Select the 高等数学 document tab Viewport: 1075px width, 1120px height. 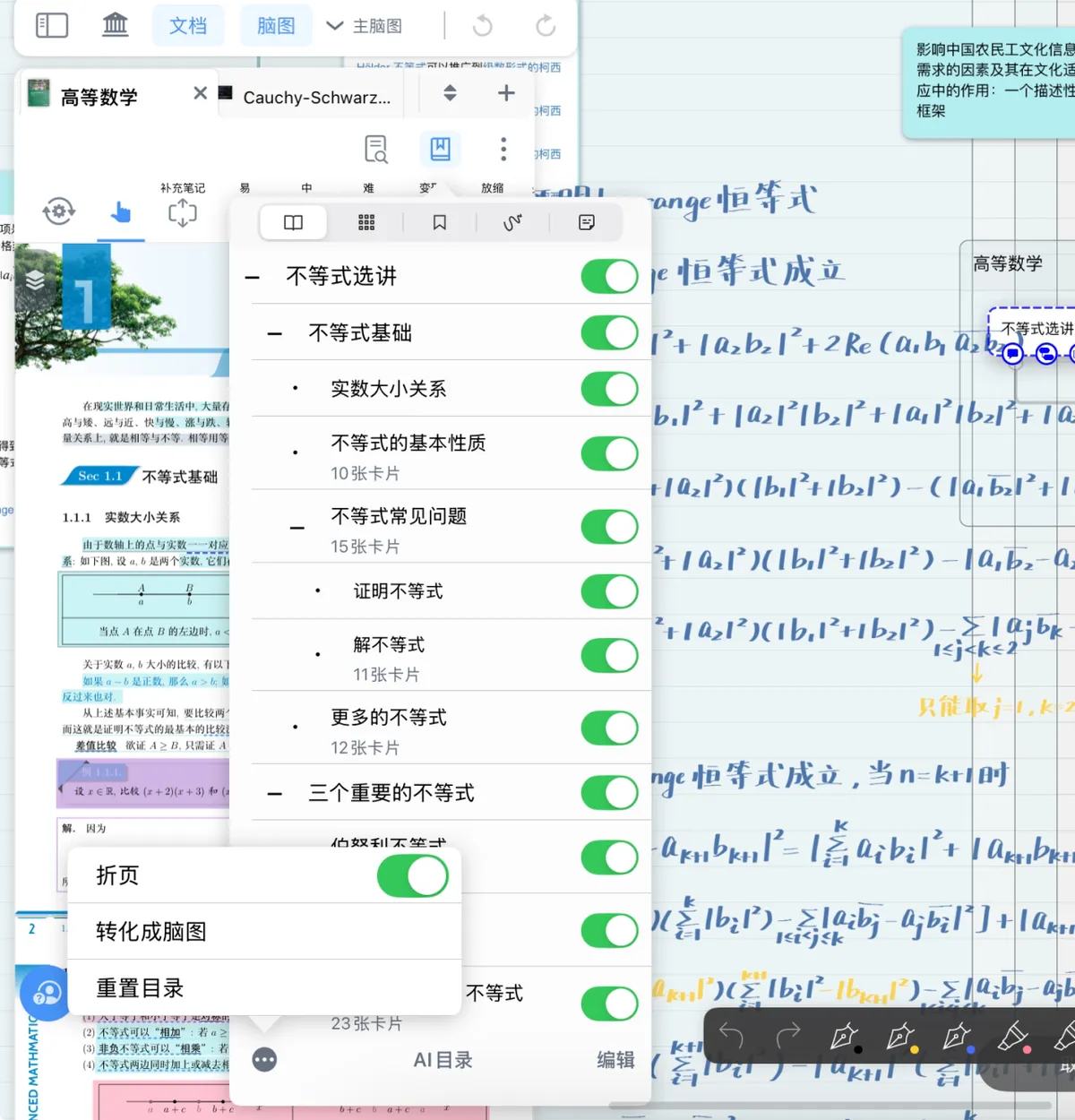click(99, 97)
